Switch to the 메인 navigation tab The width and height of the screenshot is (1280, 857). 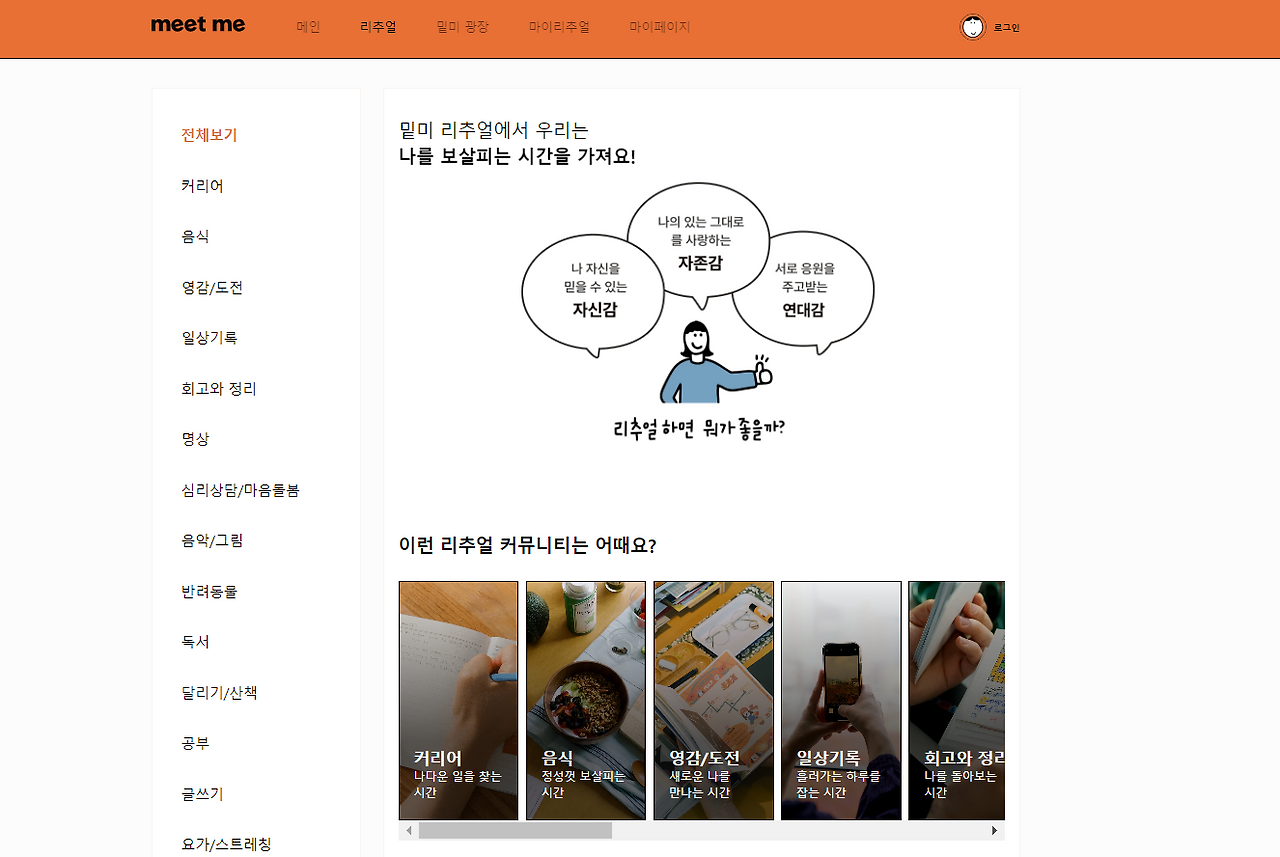pyautogui.click(x=307, y=28)
